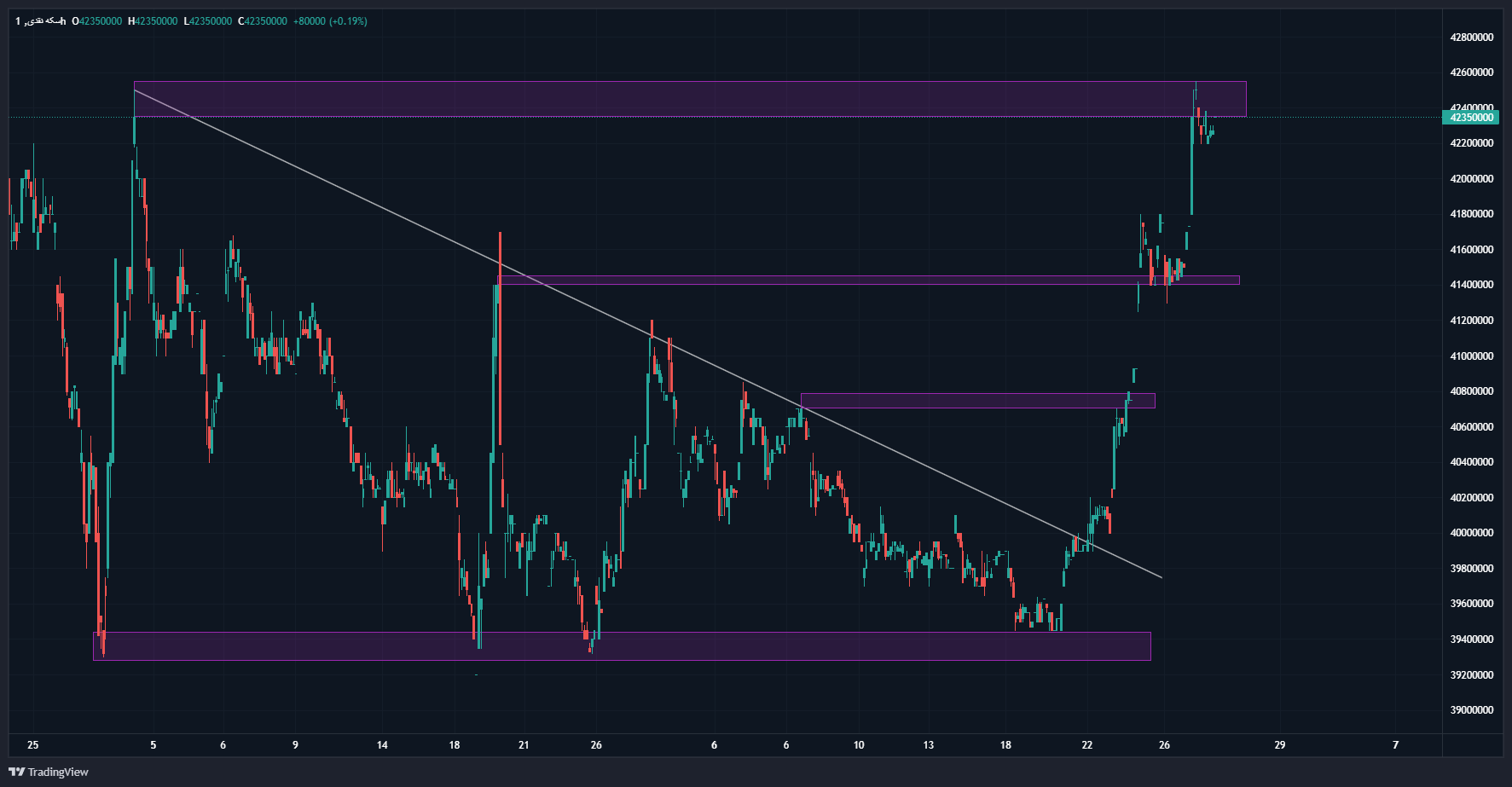Click date label 29 on time axis
Viewport: 1512px width, 787px height.
click(1279, 745)
